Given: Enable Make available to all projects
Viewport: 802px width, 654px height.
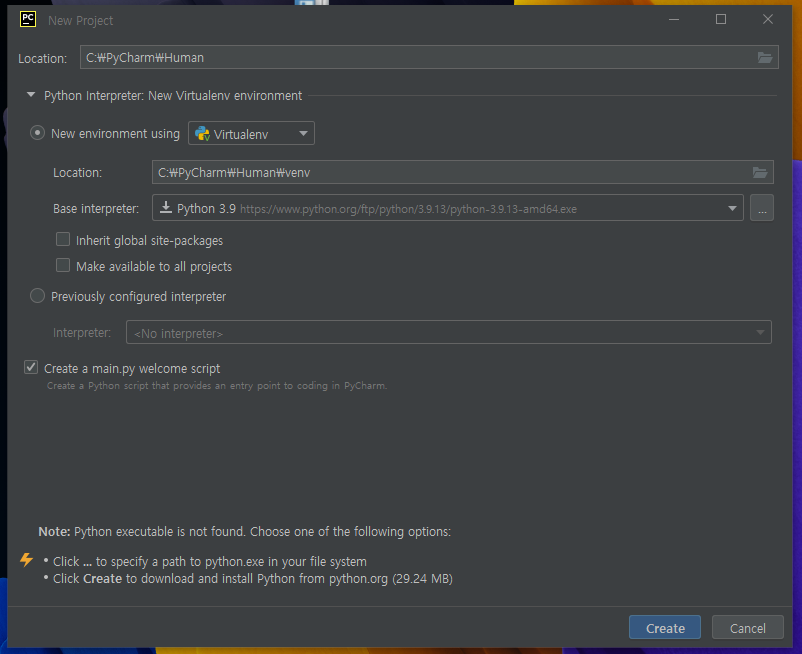Looking at the screenshot, I should point(63,265).
